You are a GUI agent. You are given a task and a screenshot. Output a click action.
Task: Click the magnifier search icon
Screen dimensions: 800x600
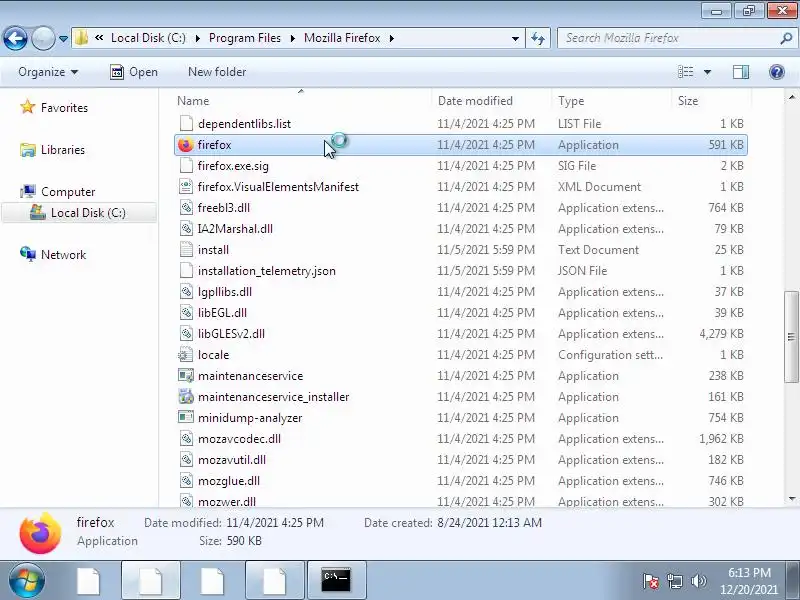coord(786,38)
